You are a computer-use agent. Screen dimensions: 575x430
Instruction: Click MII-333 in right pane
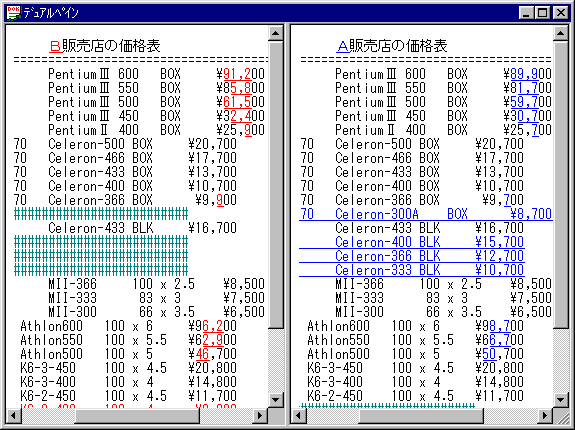coord(360,298)
